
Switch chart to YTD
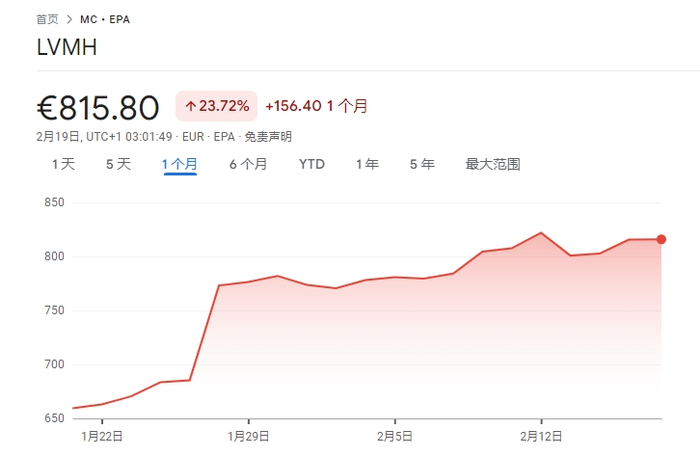[x=312, y=164]
